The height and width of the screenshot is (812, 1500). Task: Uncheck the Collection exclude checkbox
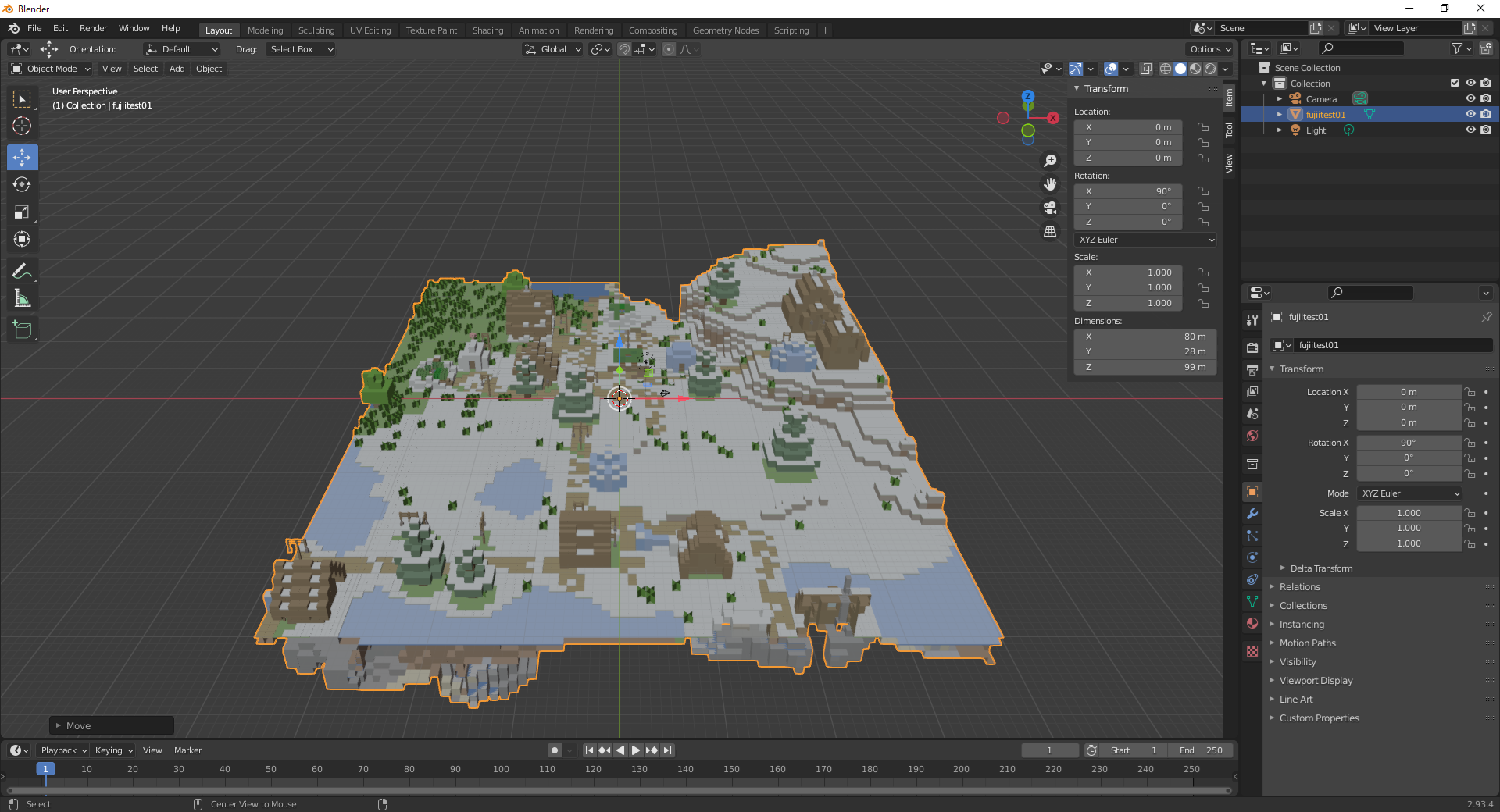1455,83
